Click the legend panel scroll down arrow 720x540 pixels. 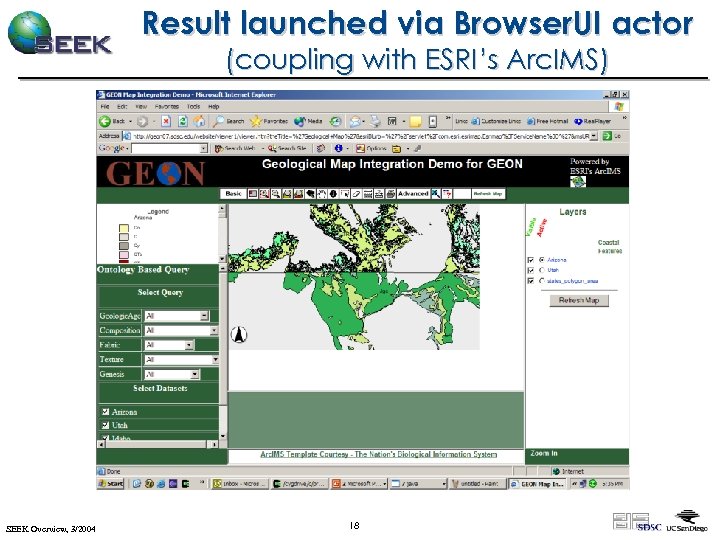[x=222, y=259]
